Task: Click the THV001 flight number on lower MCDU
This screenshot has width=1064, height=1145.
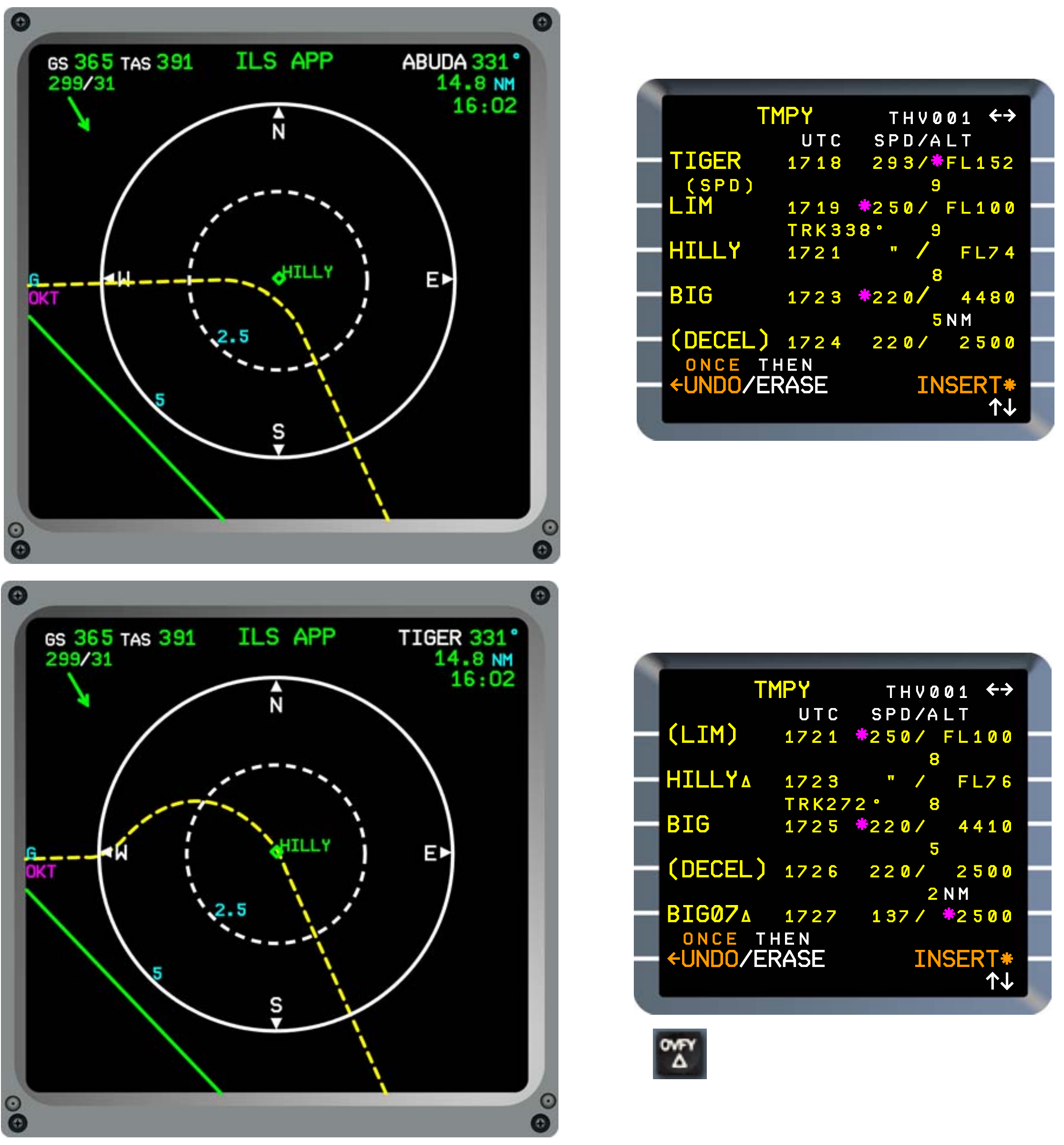Action: pyautogui.click(x=927, y=692)
